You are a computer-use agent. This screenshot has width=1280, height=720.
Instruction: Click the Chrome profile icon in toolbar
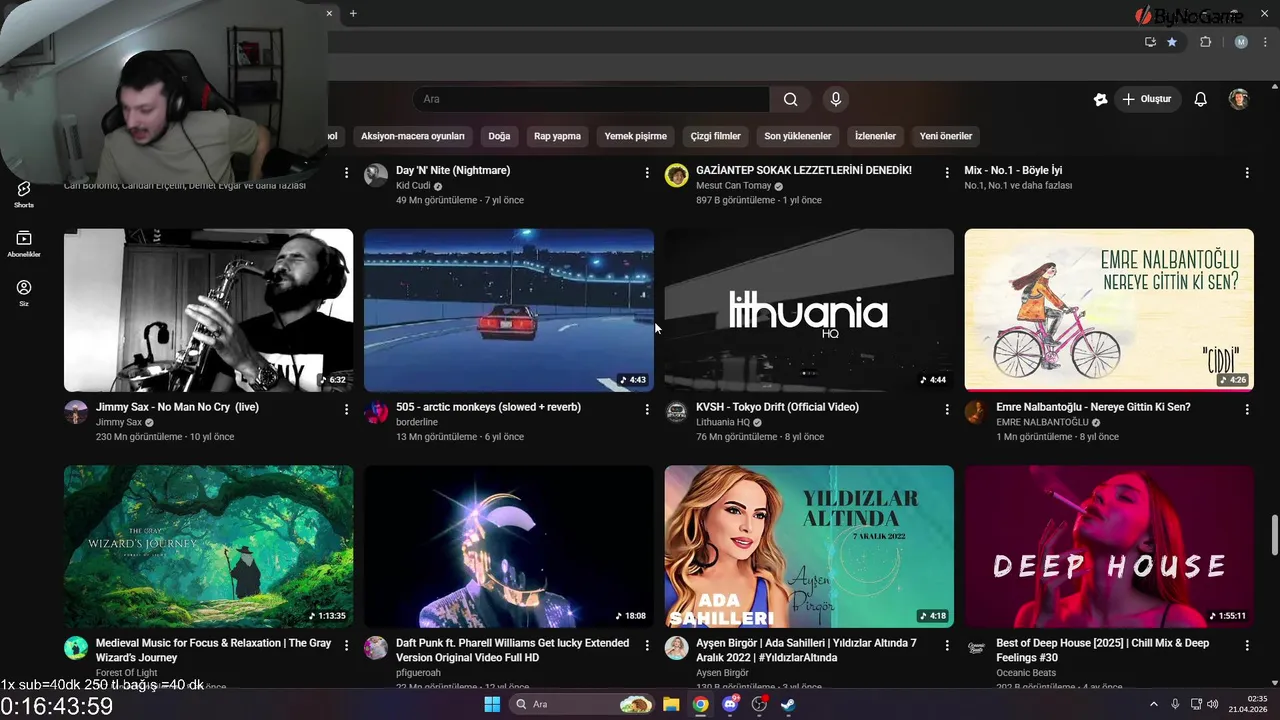click(1241, 42)
